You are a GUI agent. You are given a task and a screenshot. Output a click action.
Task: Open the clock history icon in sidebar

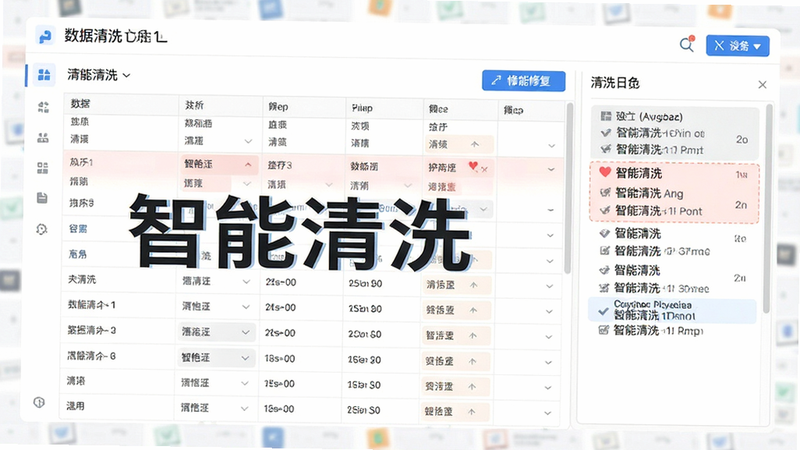[42, 229]
